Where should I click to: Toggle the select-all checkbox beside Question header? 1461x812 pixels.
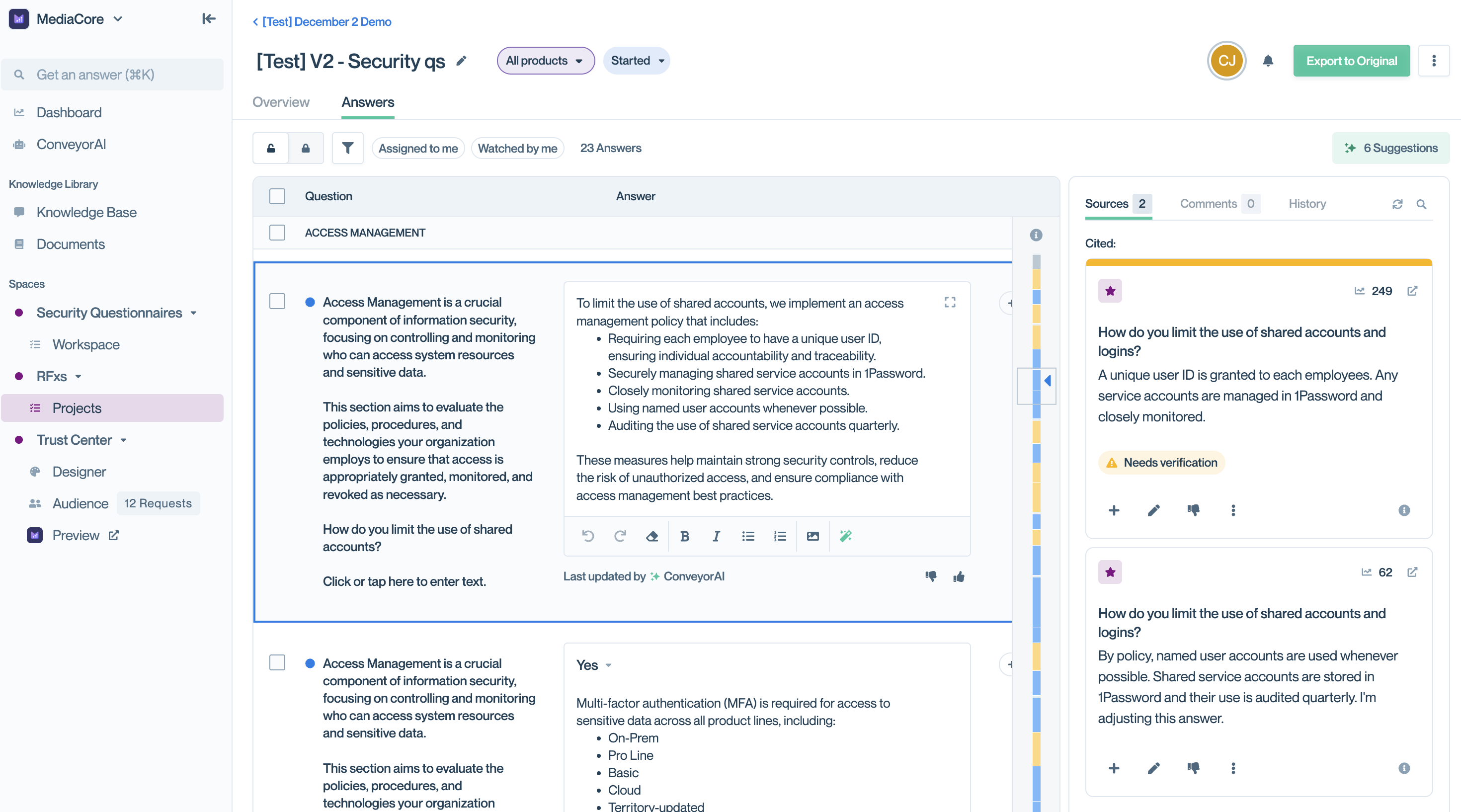tap(277, 196)
